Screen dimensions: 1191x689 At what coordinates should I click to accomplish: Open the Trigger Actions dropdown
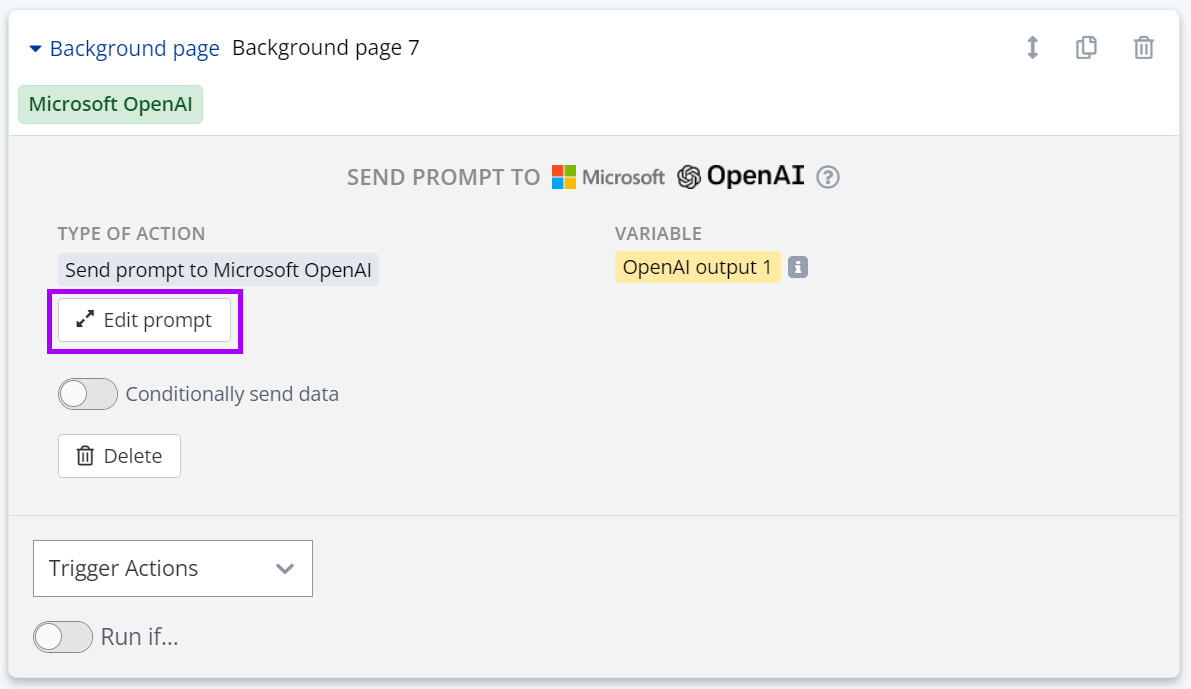[173, 568]
